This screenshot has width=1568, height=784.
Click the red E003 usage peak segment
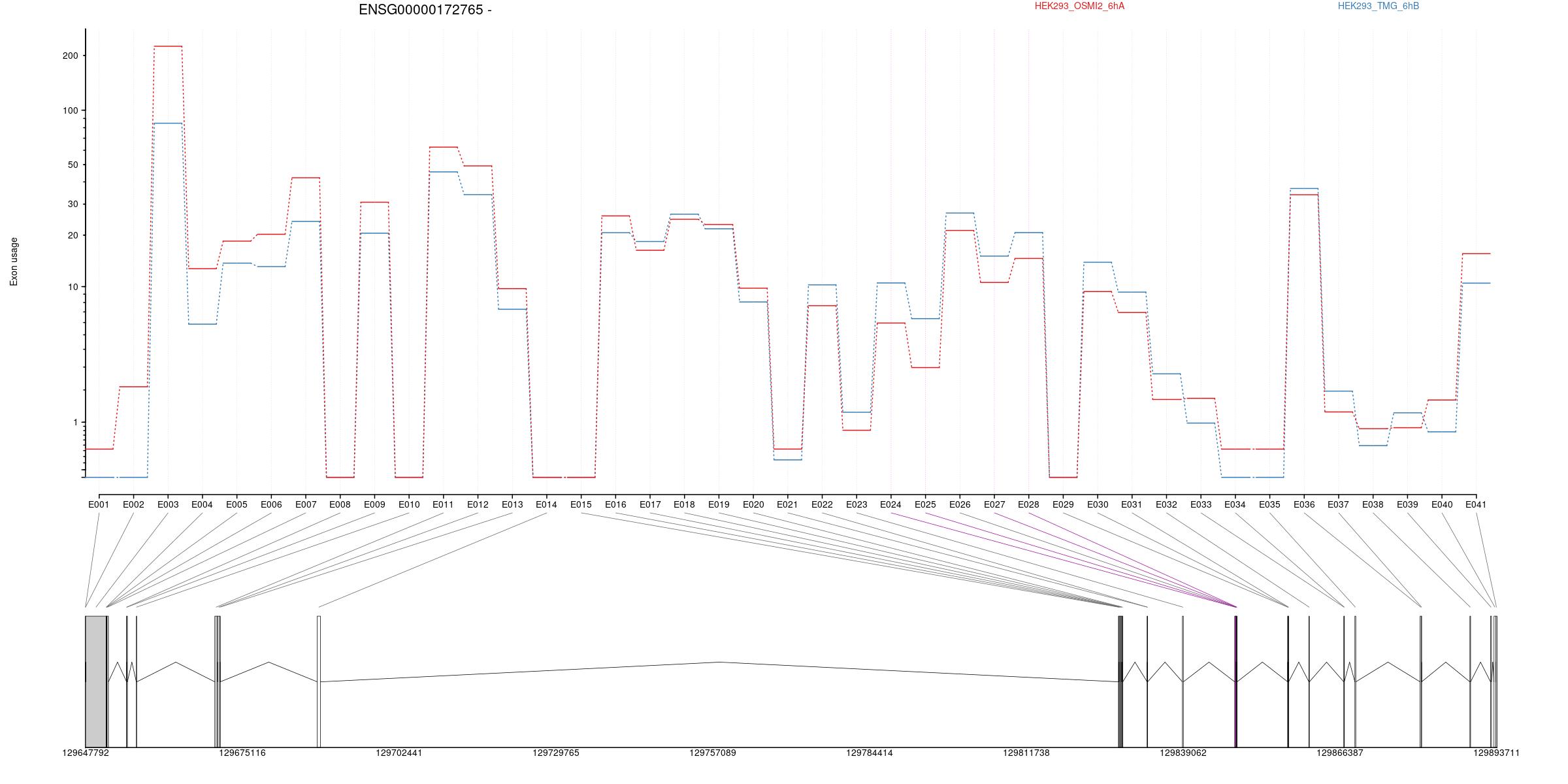168,46
